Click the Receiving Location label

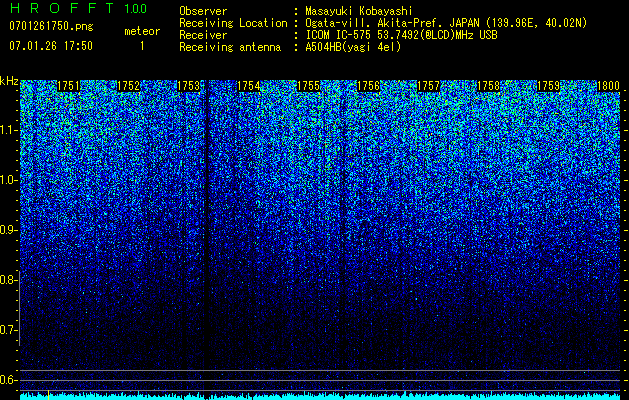(x=233, y=23)
